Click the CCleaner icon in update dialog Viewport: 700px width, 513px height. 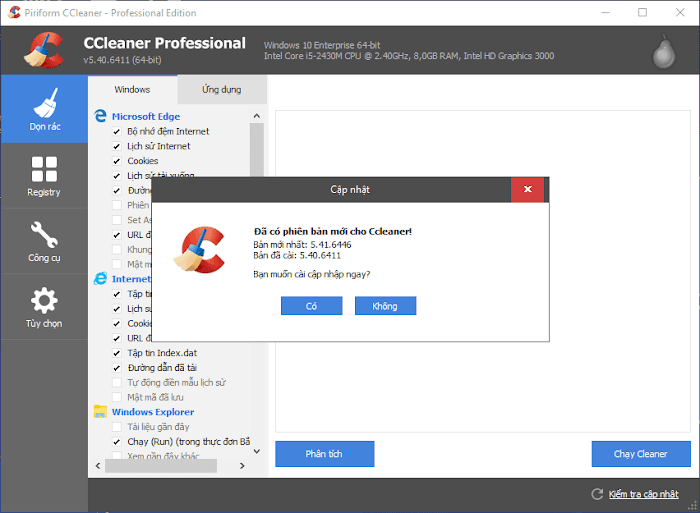199,250
